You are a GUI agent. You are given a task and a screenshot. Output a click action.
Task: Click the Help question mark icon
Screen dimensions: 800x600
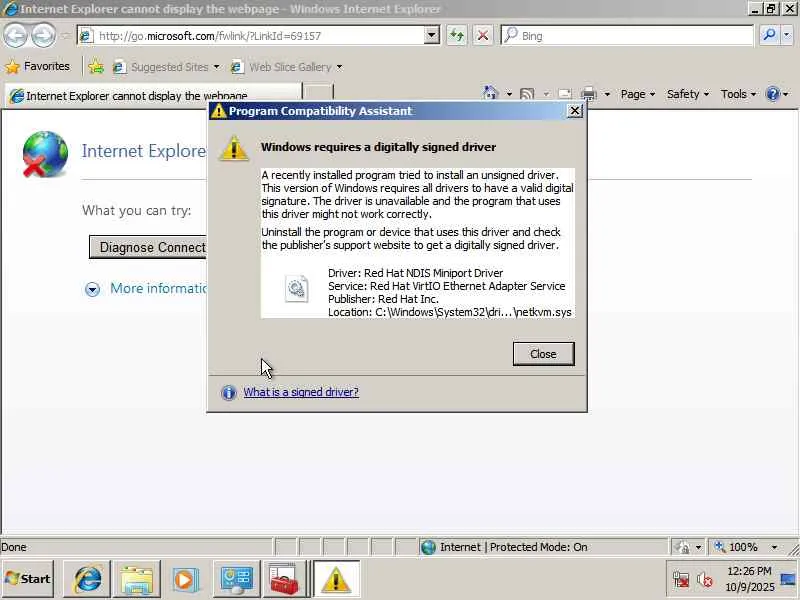coord(773,94)
